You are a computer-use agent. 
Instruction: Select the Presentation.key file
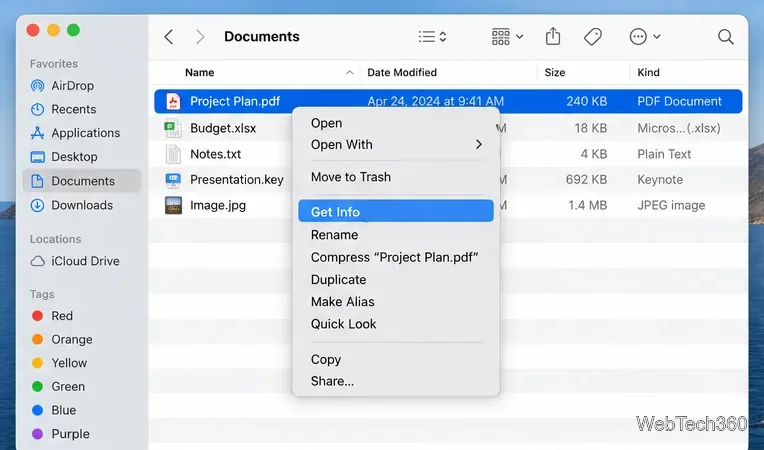(237, 180)
